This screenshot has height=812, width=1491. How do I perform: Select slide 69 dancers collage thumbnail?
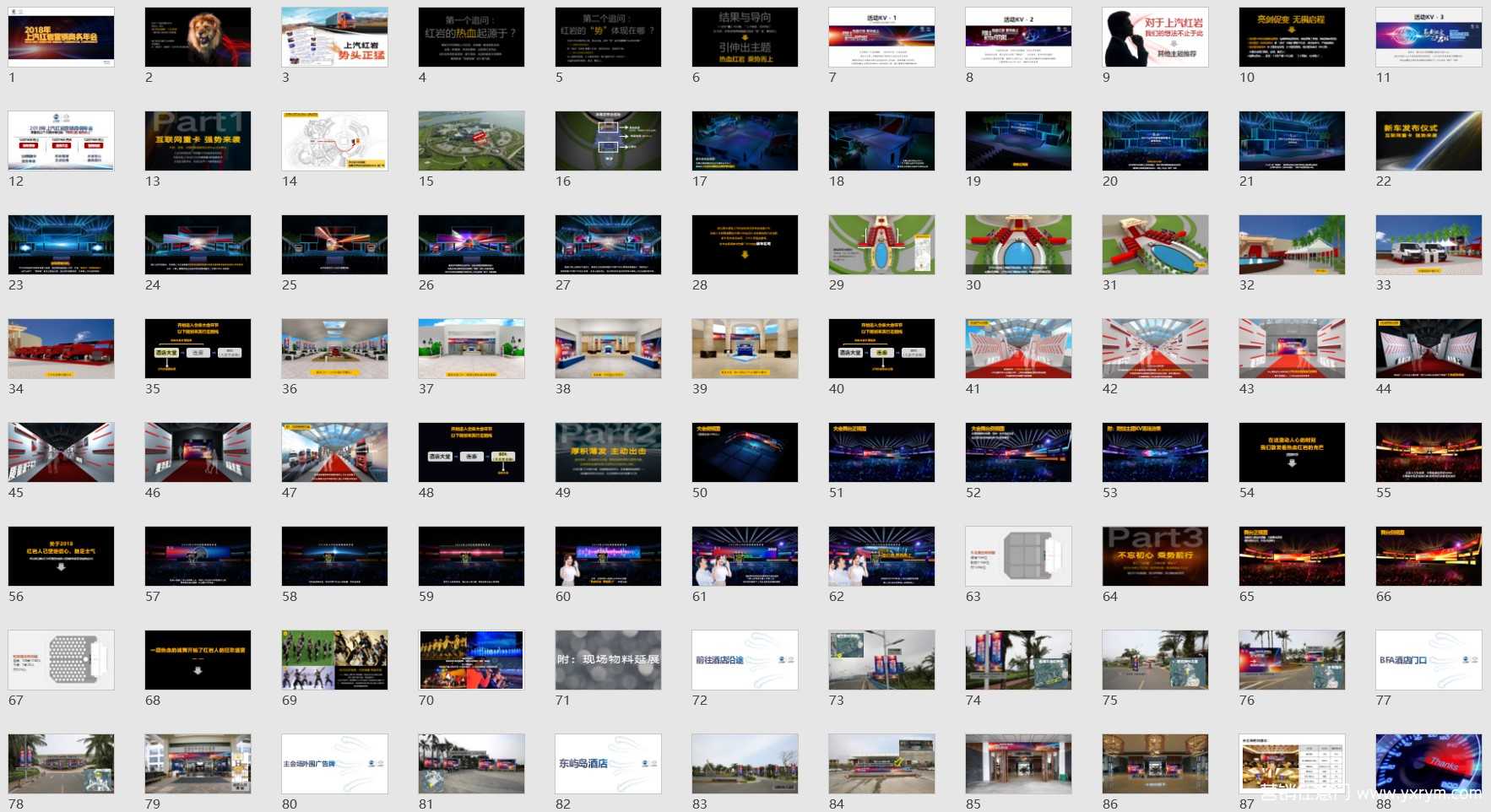click(334, 660)
